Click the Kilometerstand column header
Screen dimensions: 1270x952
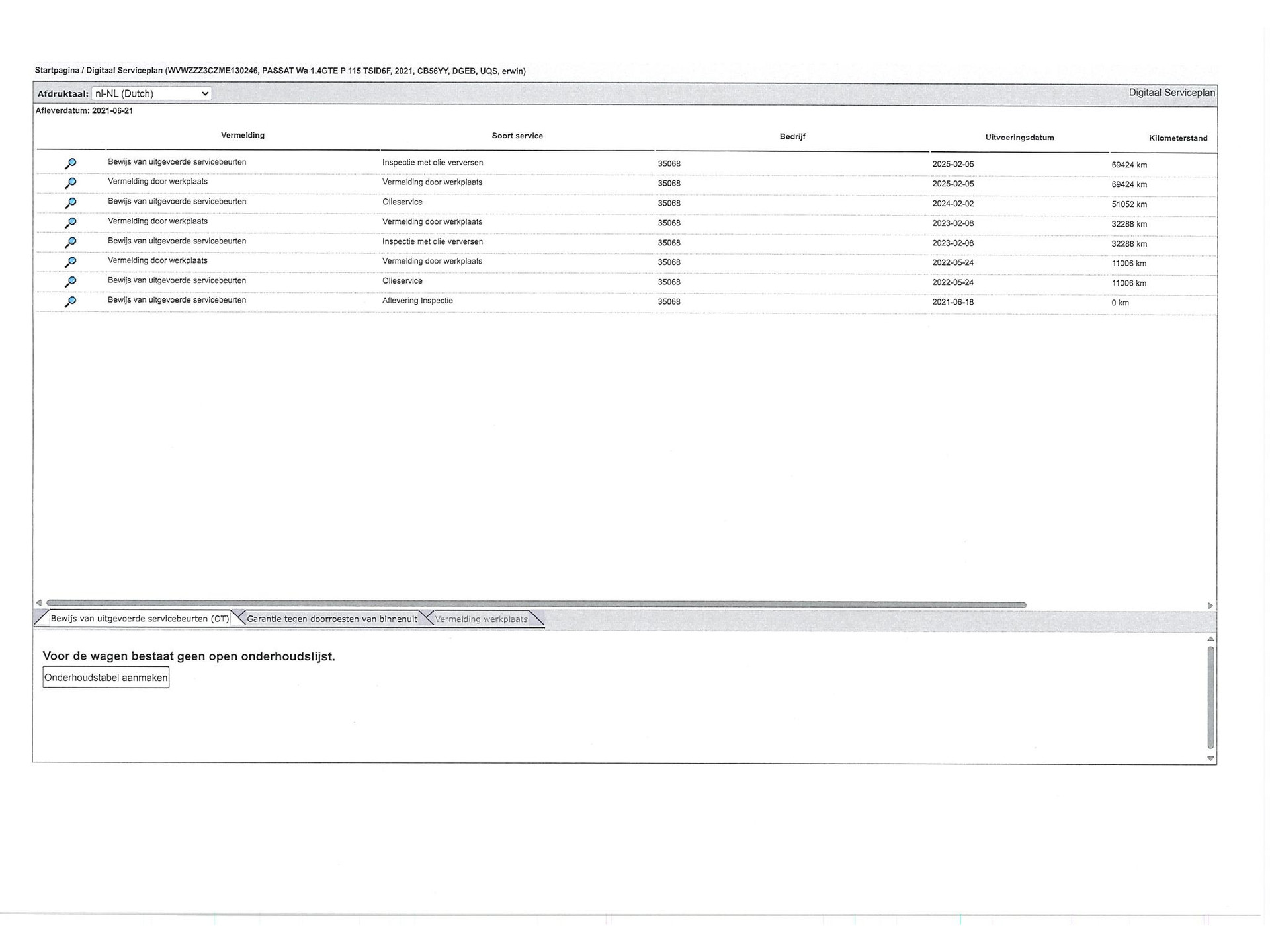pos(1177,138)
